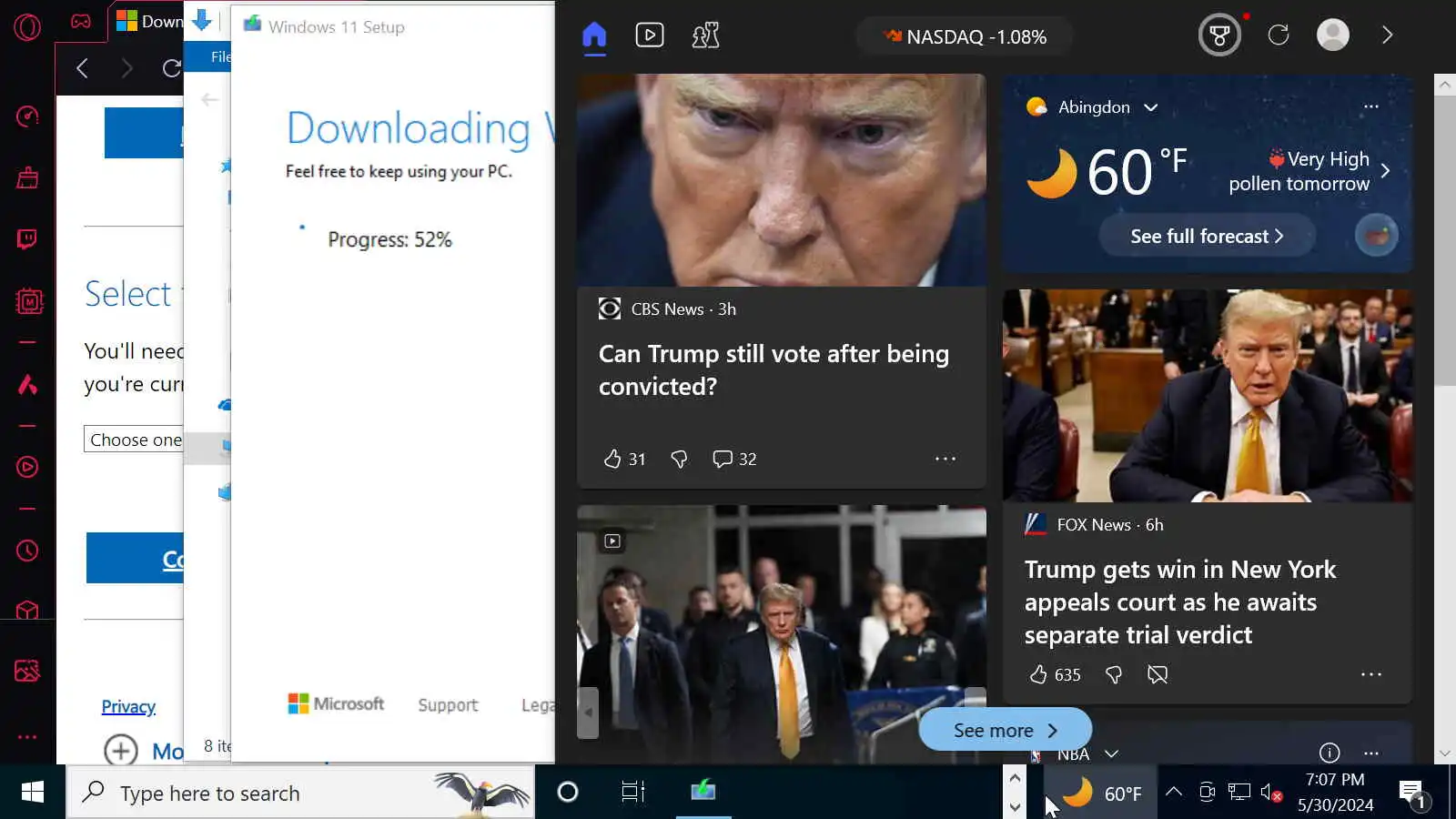
Task: Click File Explorer's back arrow
Action: (210, 99)
